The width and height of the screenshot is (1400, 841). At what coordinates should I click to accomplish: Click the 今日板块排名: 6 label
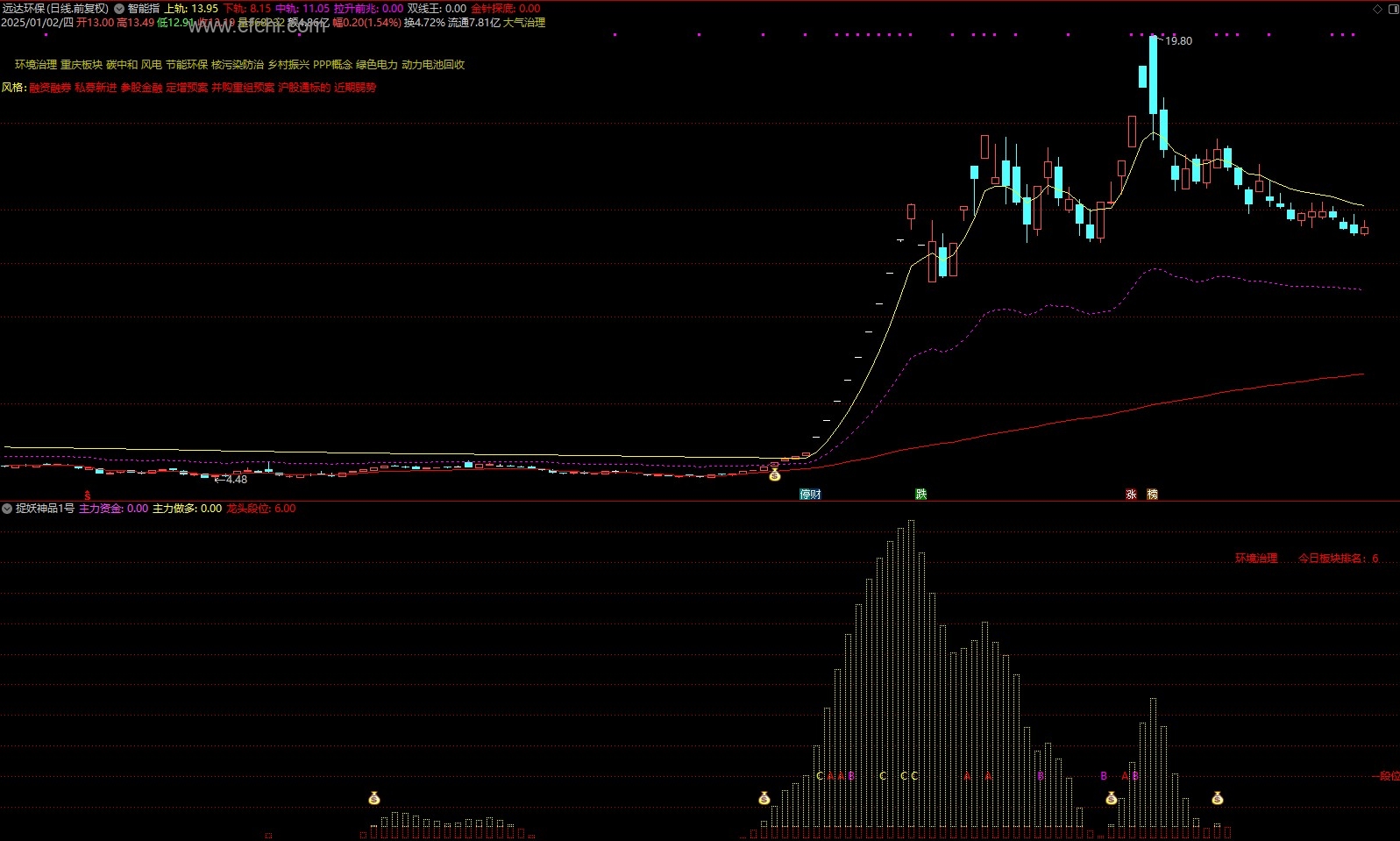pos(1338,559)
